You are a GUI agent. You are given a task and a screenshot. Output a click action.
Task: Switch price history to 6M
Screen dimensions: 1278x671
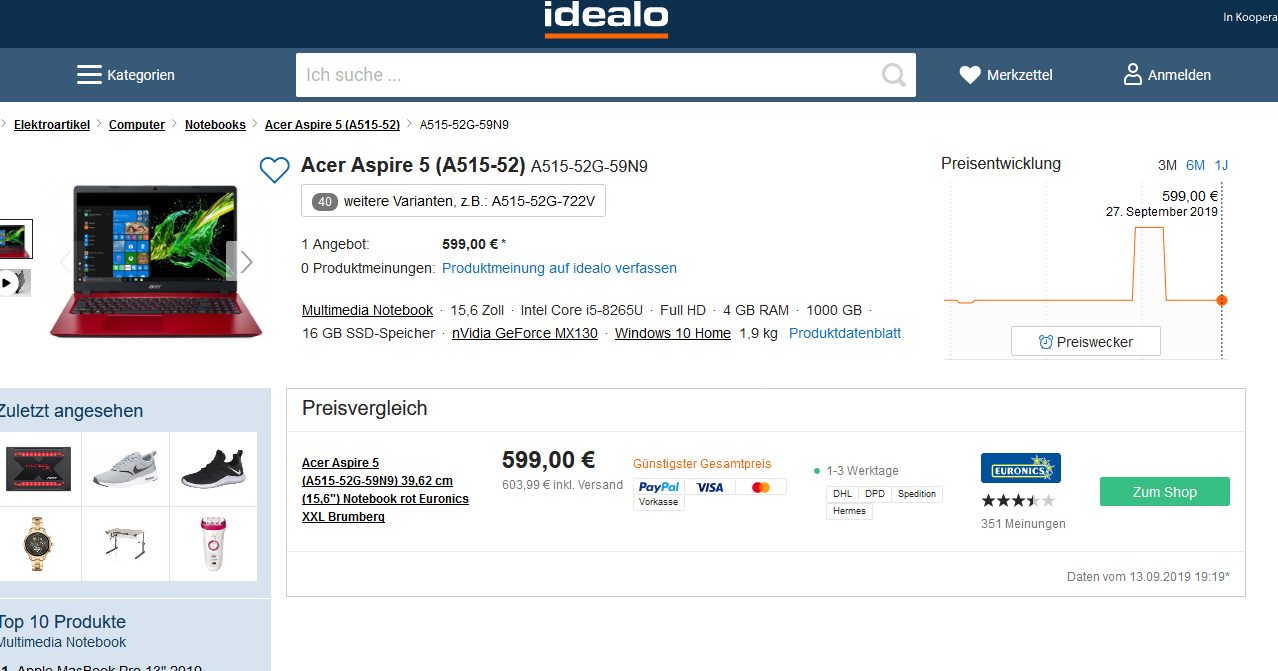pyautogui.click(x=1195, y=165)
